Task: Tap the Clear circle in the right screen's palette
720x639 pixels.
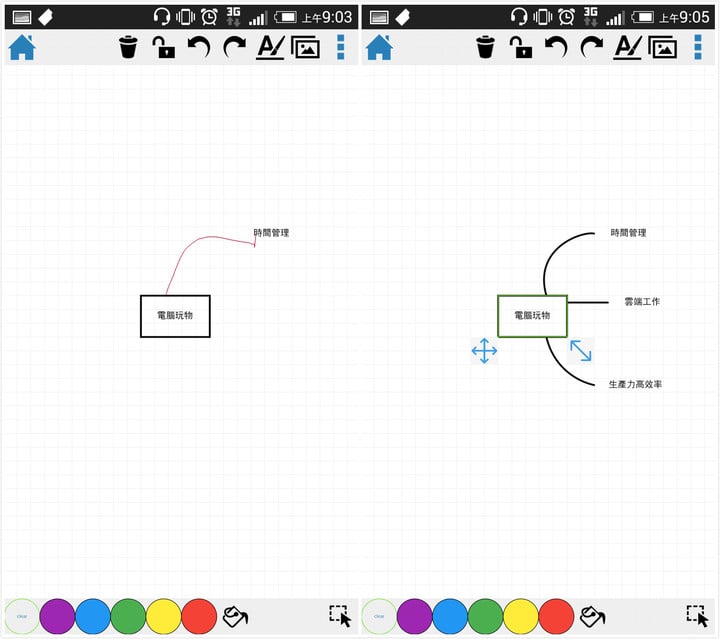Action: click(379, 617)
